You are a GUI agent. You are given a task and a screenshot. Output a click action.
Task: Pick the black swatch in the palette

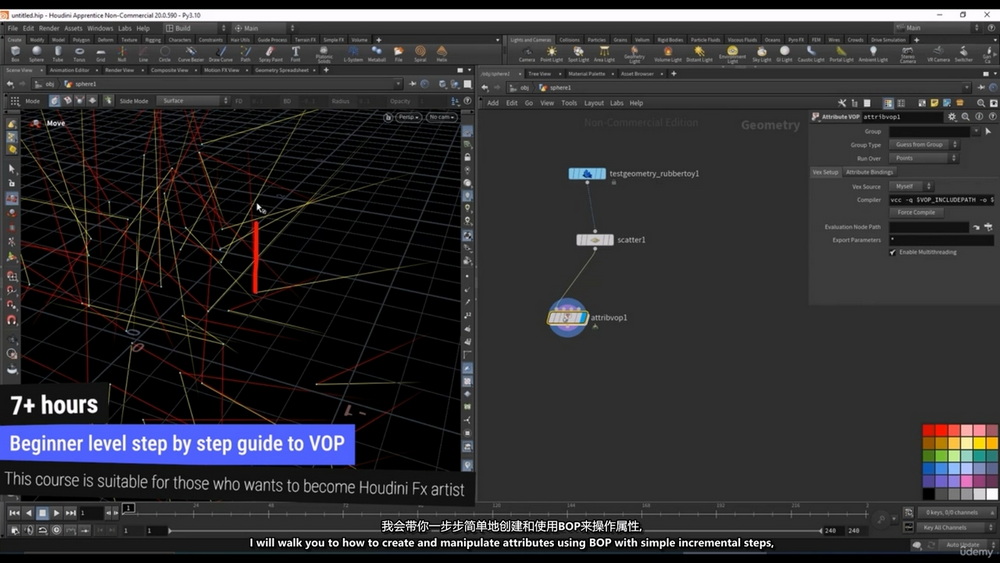coord(929,494)
